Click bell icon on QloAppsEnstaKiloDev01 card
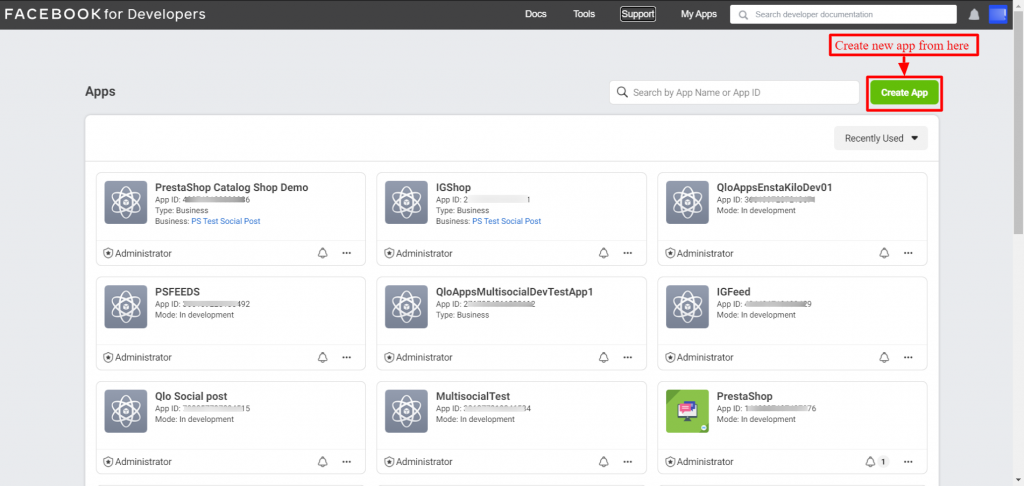 coord(884,253)
